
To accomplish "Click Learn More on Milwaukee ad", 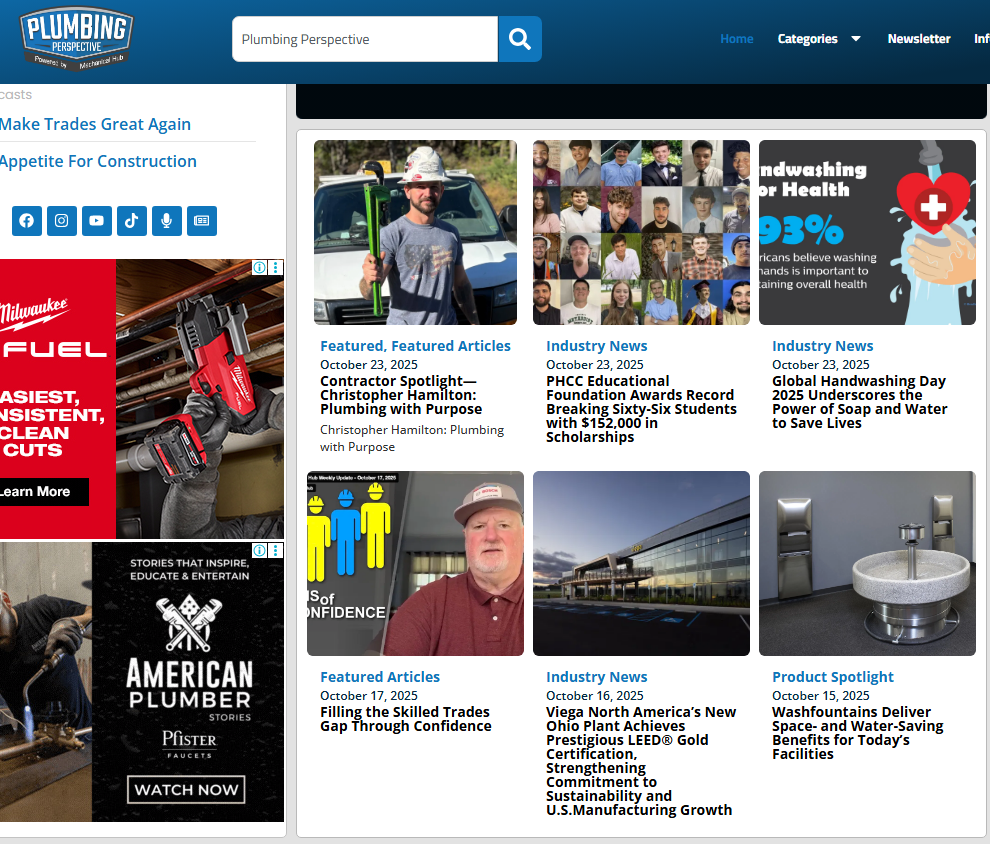I will coord(44,492).
